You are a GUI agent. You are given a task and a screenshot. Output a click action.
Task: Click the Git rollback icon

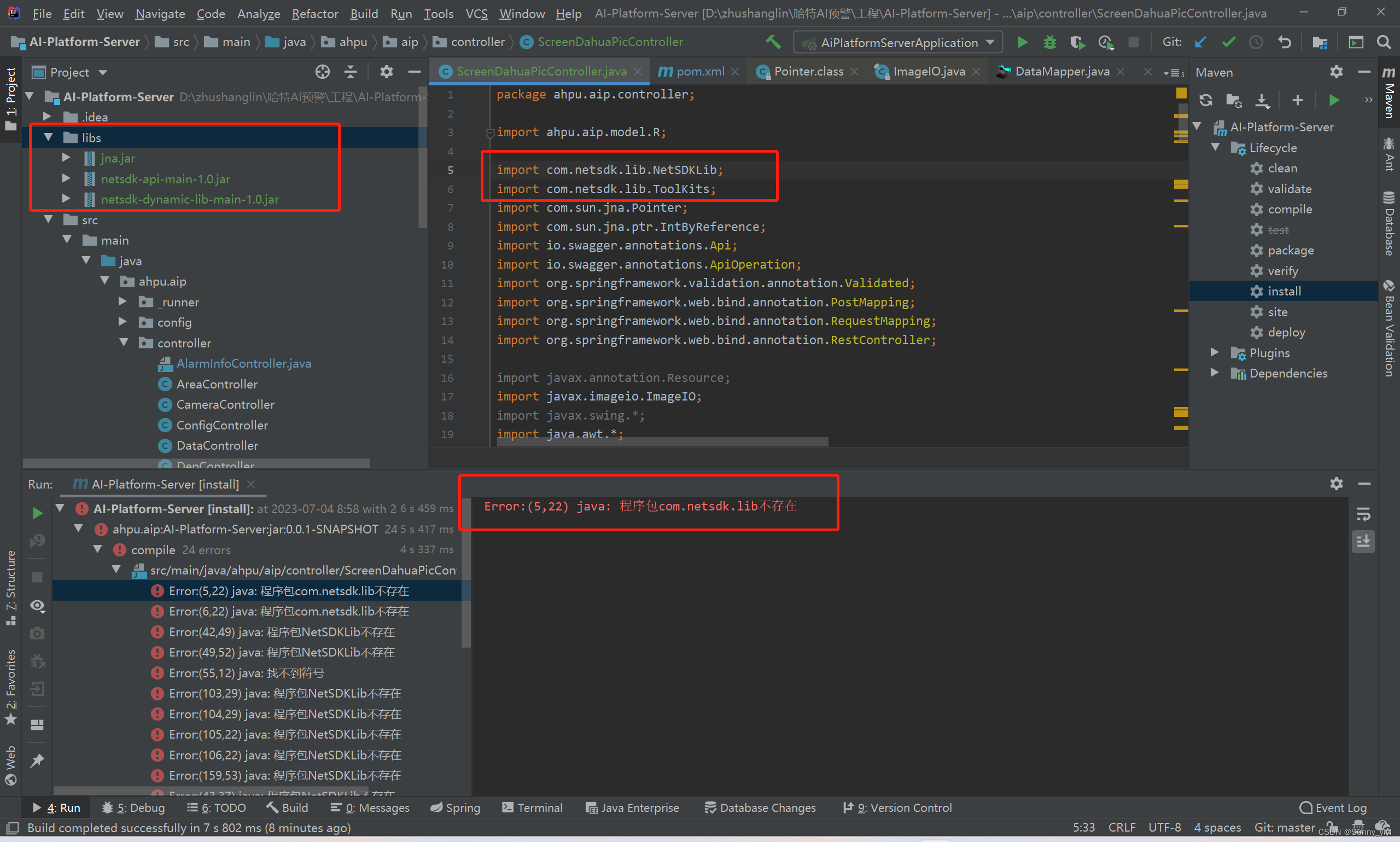[1284, 42]
